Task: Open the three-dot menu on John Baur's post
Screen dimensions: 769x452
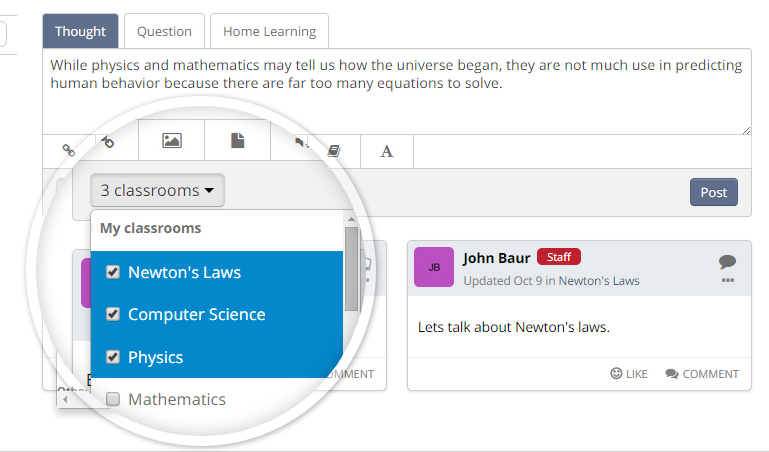Action: 728,280
